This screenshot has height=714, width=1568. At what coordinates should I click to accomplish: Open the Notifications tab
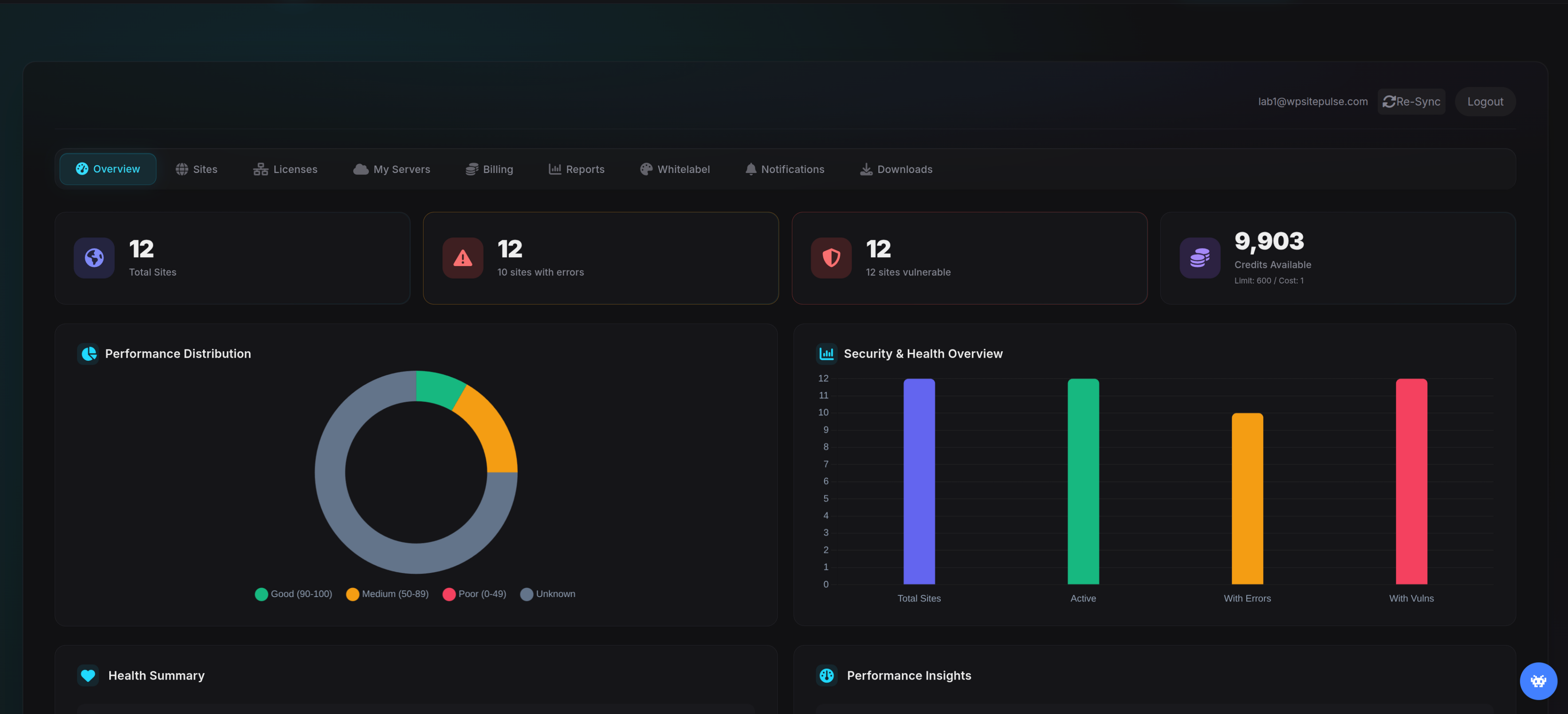pos(784,169)
